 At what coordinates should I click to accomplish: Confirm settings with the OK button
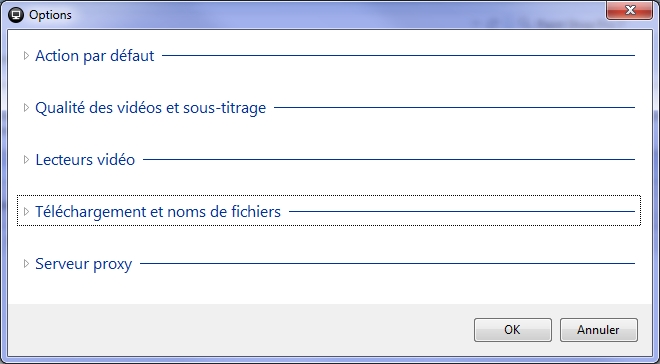[513, 330]
